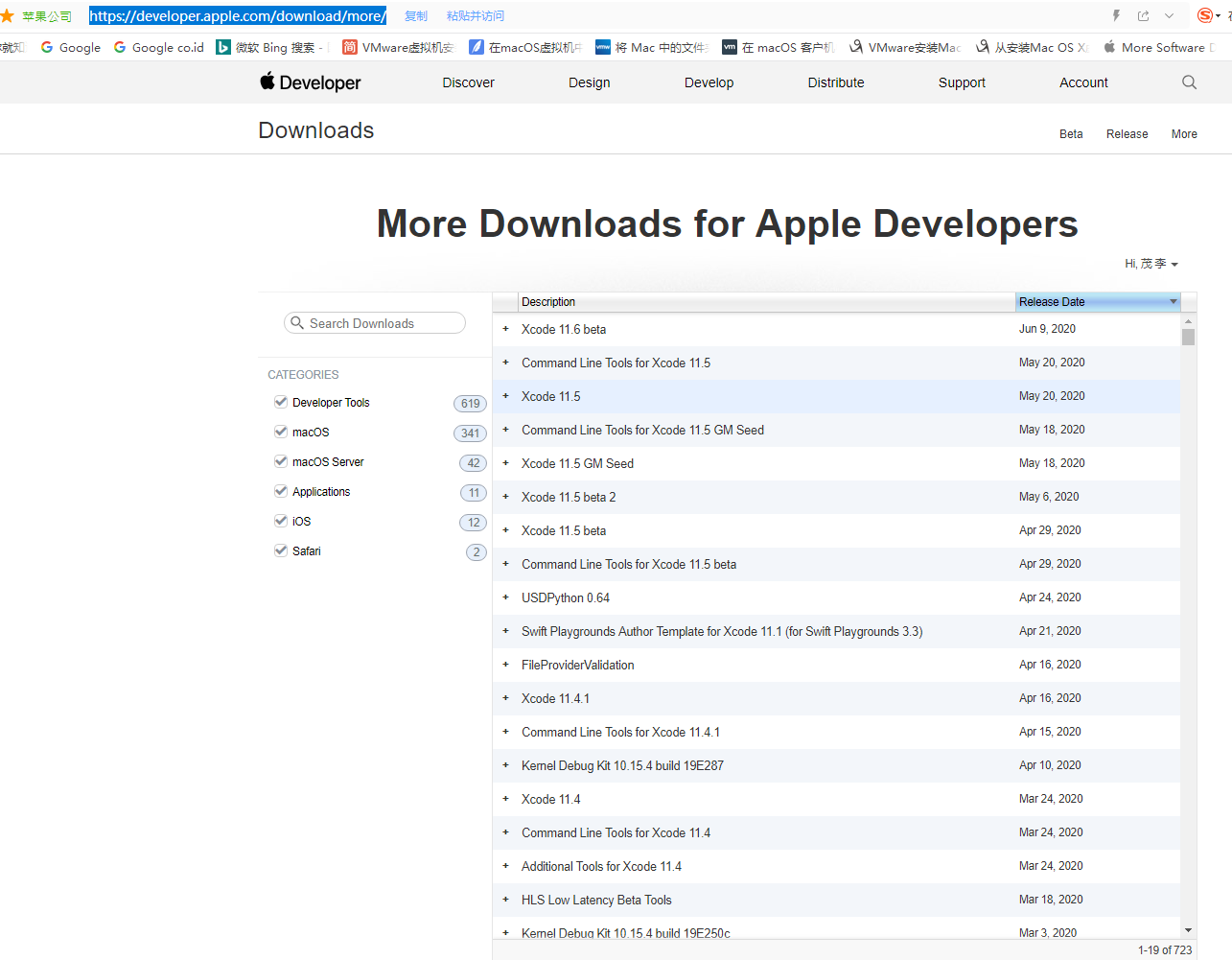Image resolution: width=1232 pixels, height=960 pixels.
Task: Open the 将 Mac 中的文件 bookmark
Action: 652,47
